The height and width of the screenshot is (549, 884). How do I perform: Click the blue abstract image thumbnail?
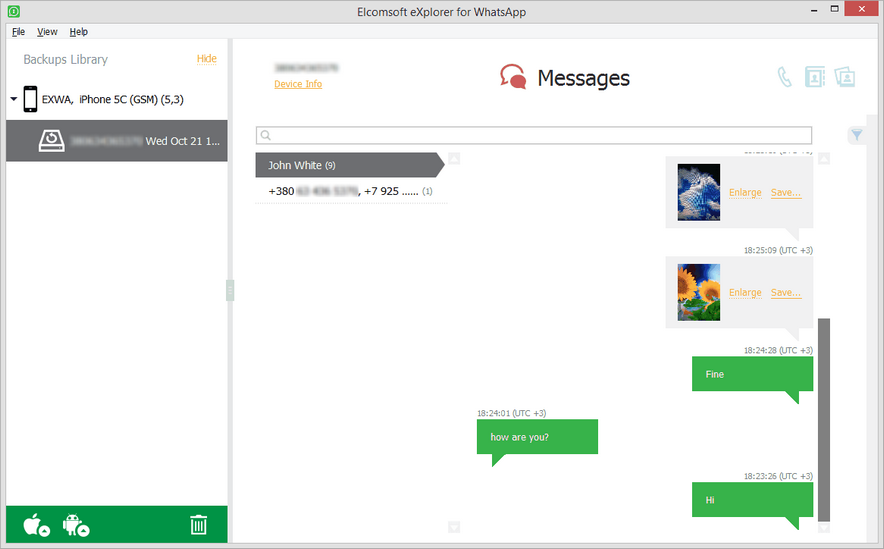tap(699, 192)
